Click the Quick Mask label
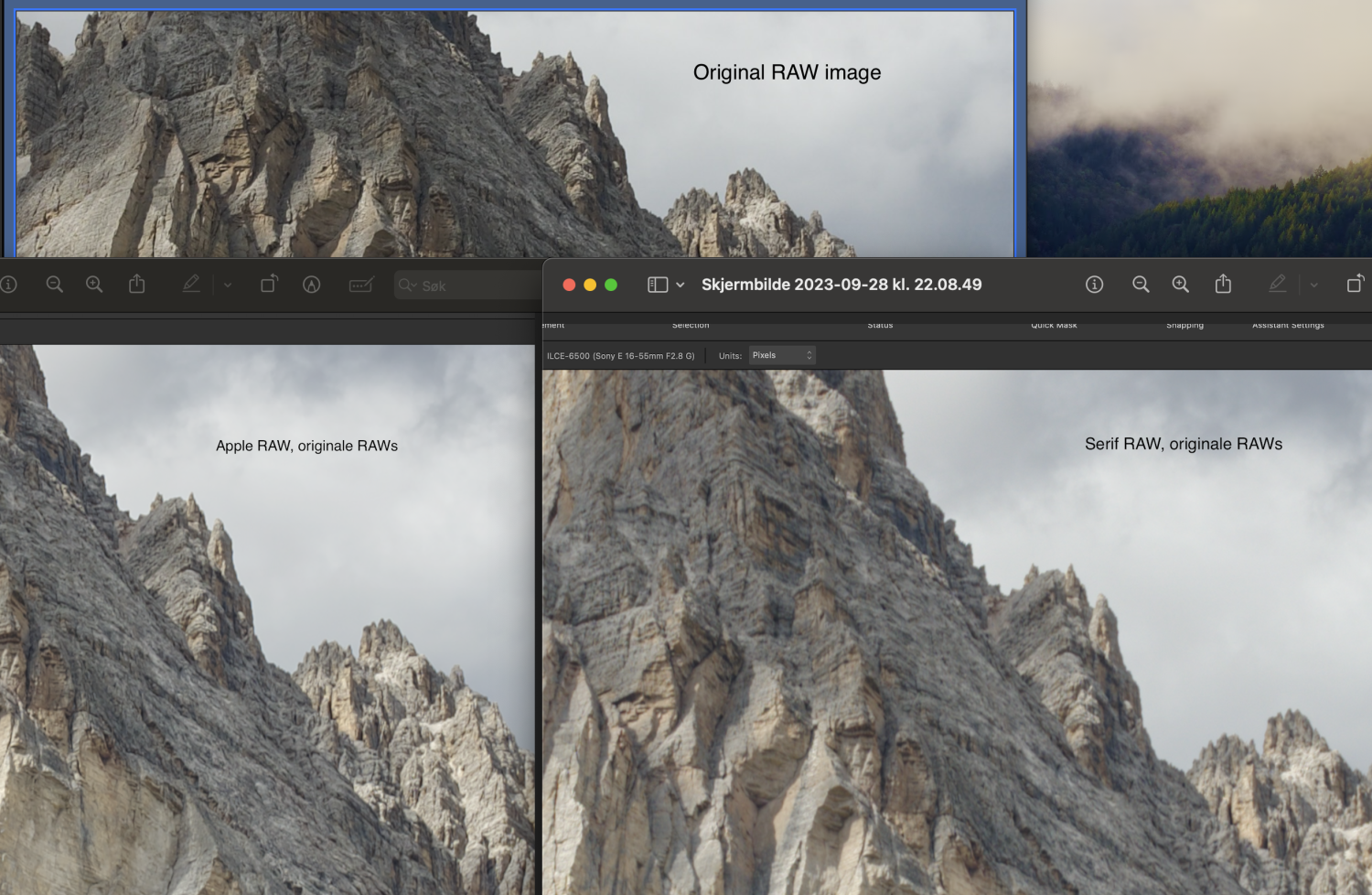The image size is (1372, 895). pos(1054,325)
